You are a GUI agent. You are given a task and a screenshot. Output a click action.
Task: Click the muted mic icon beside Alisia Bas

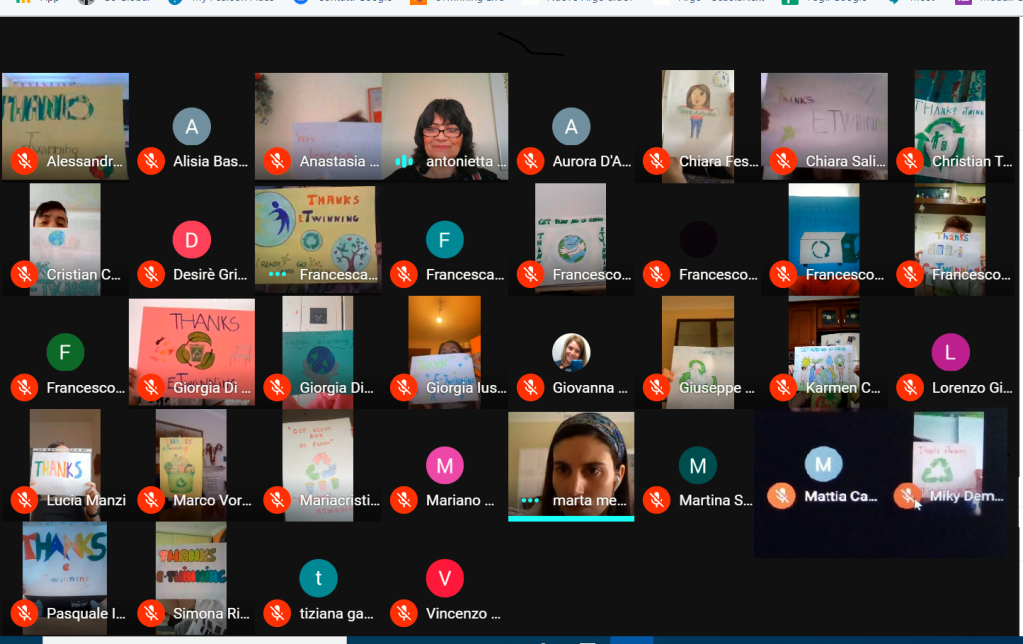[151, 161]
